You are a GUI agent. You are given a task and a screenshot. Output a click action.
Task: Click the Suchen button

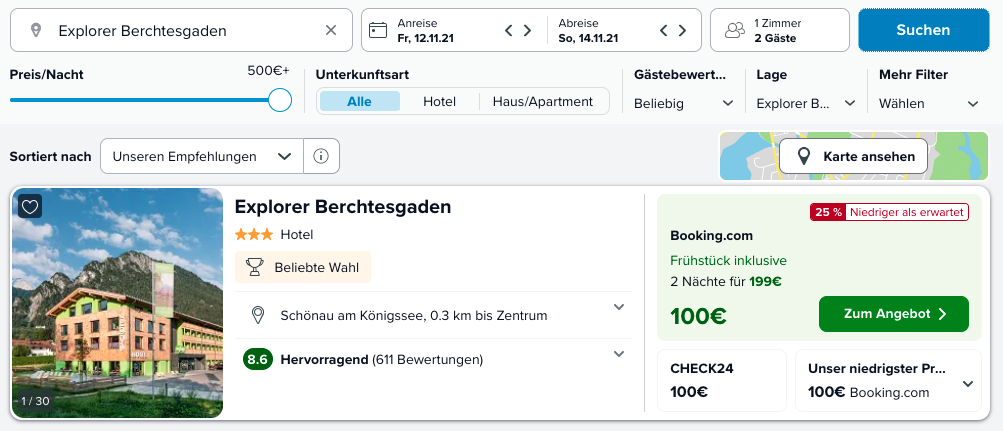(x=923, y=30)
